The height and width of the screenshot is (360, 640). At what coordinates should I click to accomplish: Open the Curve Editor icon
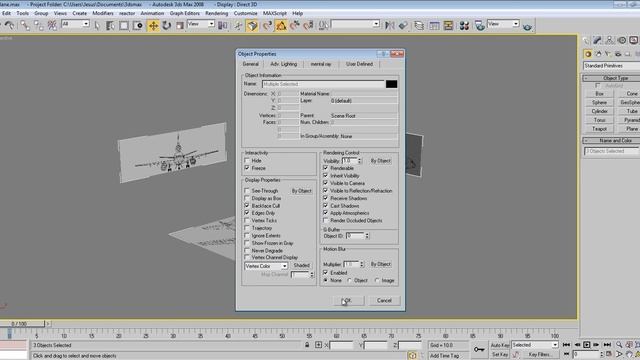[x=434, y=26]
